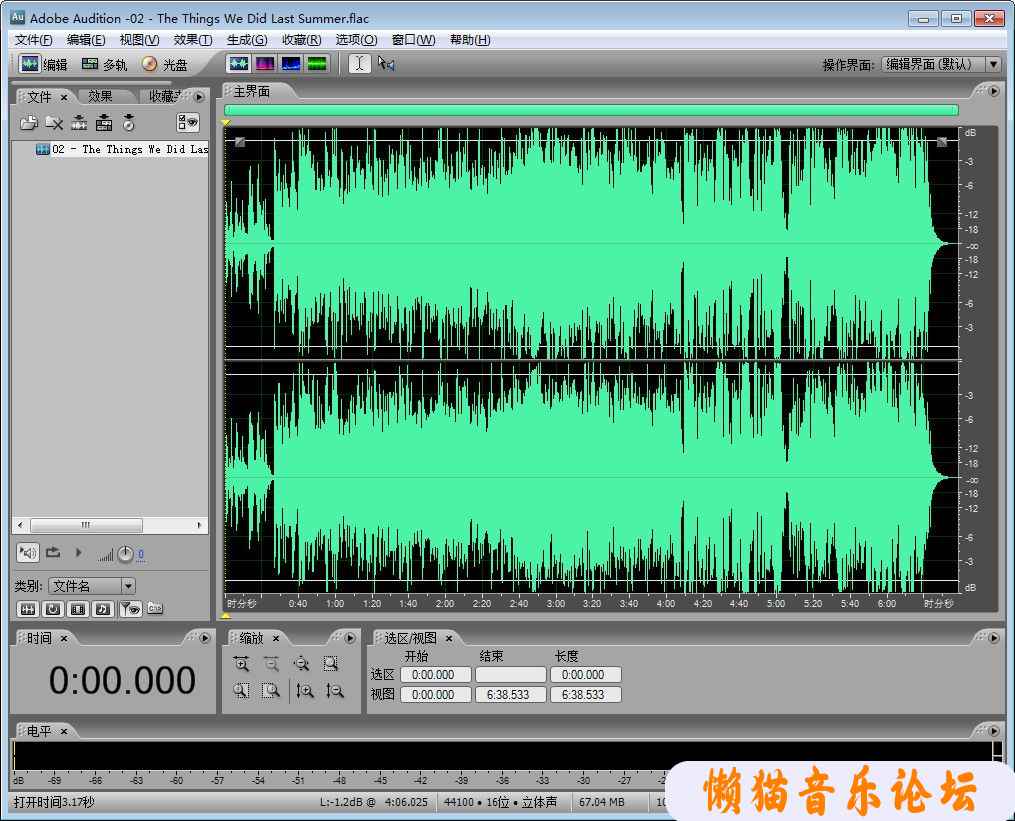The width and height of the screenshot is (1015, 821).
Task: Click the zoom to selection icon
Action: point(331,664)
